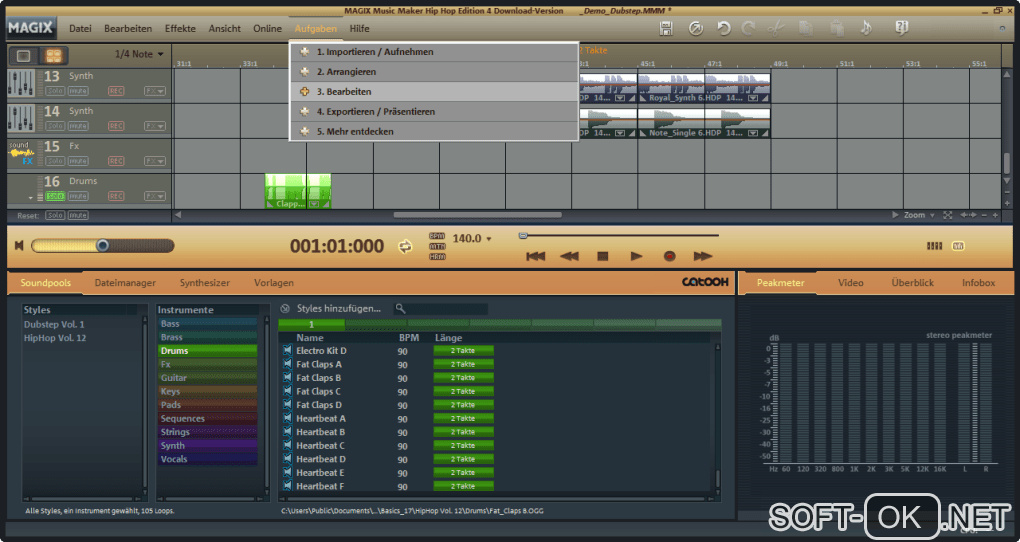Solo track 15 Fx
1020x542 pixels.
[x=55, y=161]
